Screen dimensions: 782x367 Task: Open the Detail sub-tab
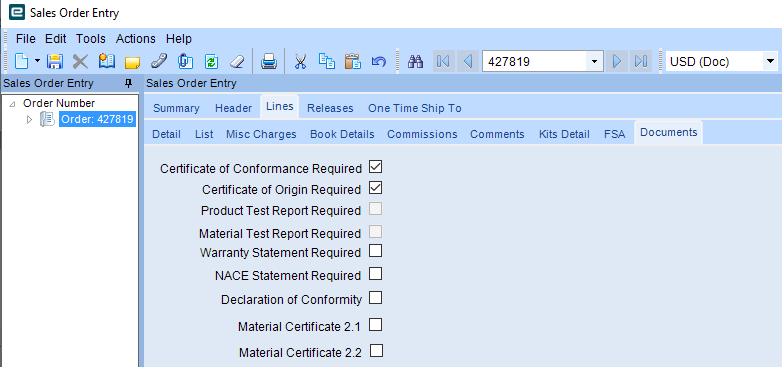click(x=166, y=134)
